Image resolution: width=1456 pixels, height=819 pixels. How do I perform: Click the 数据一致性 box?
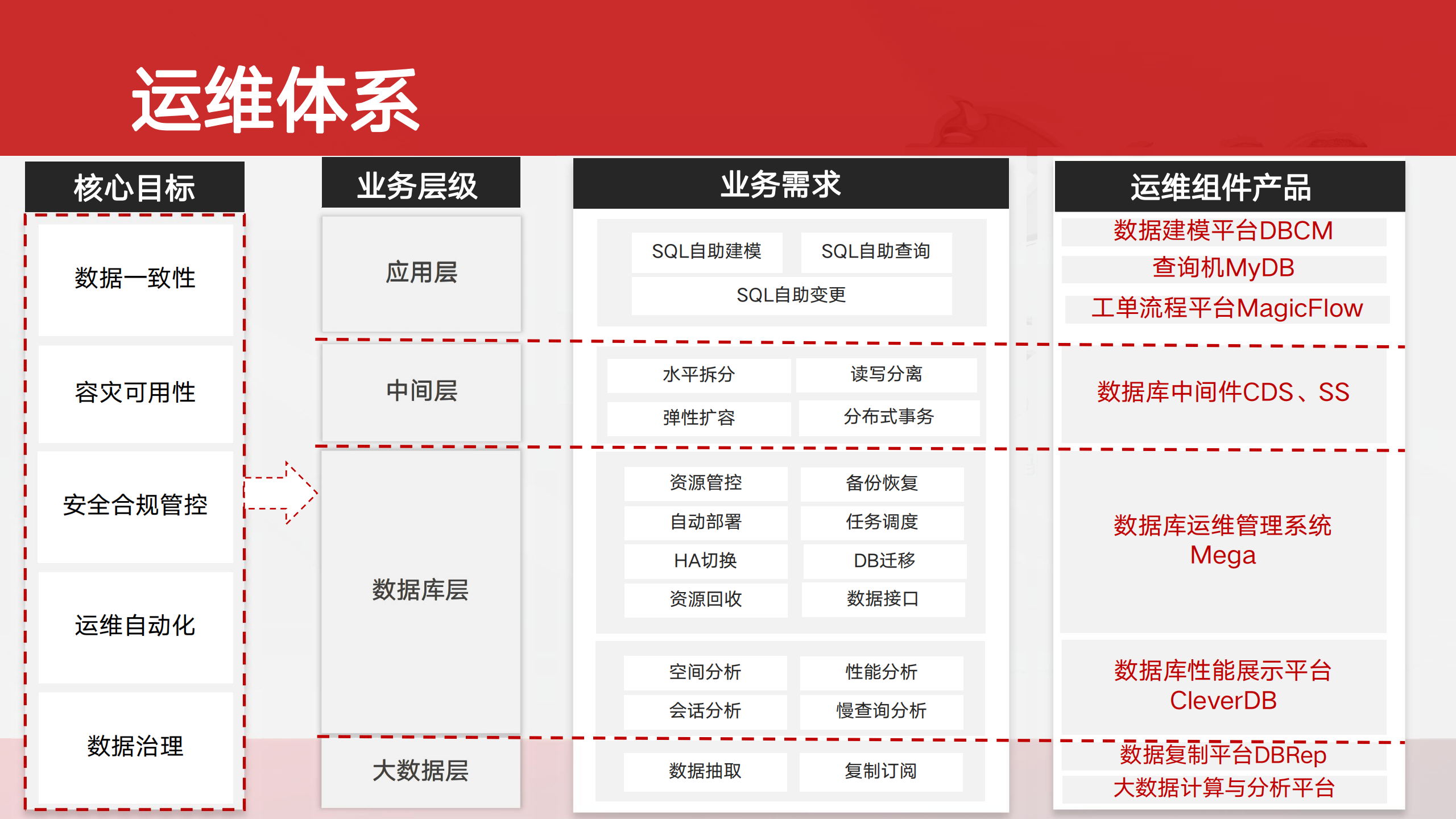pyautogui.click(x=136, y=279)
